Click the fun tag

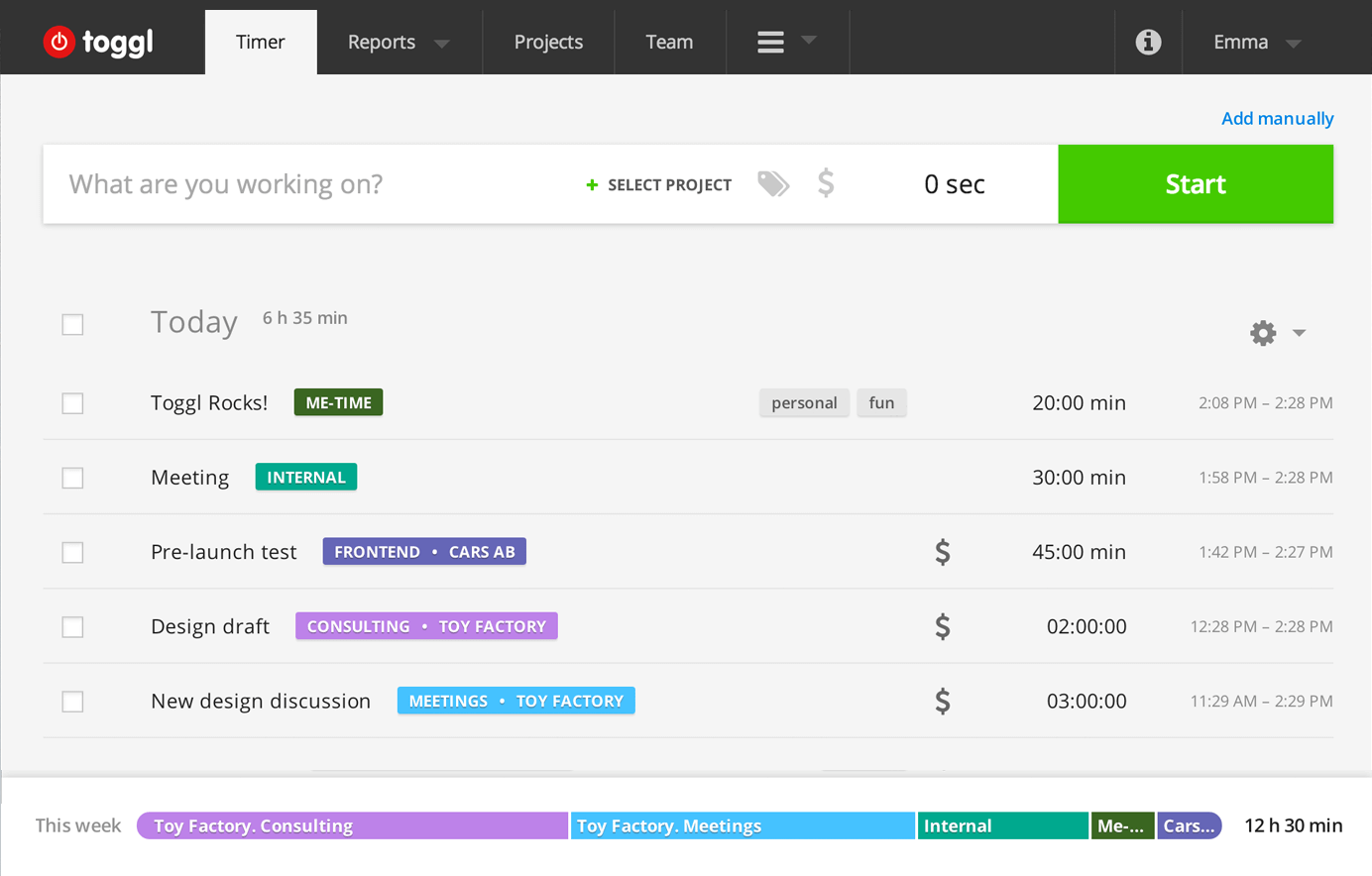(x=881, y=402)
